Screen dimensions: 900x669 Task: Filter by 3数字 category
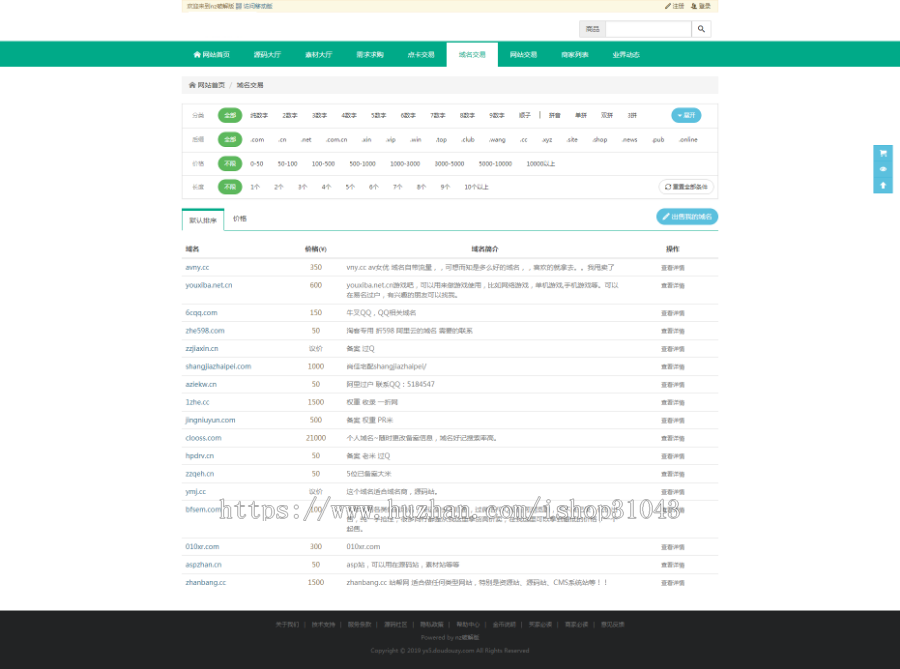[319, 115]
